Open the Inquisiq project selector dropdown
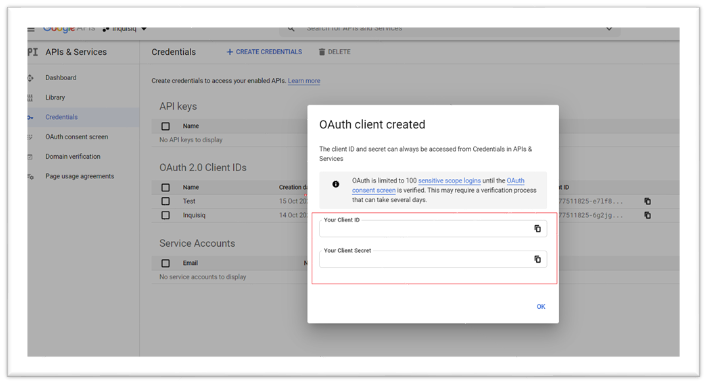Image resolution: width=710 pixels, height=386 pixels. [x=125, y=29]
